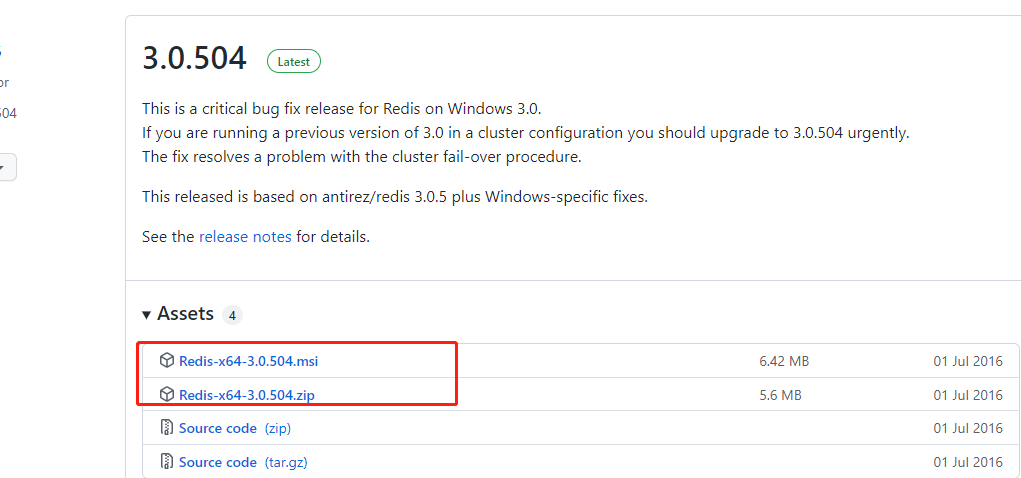Click the antirez/redis 3.0.5 description line
Screen dimensions: 1021x478
394,197
